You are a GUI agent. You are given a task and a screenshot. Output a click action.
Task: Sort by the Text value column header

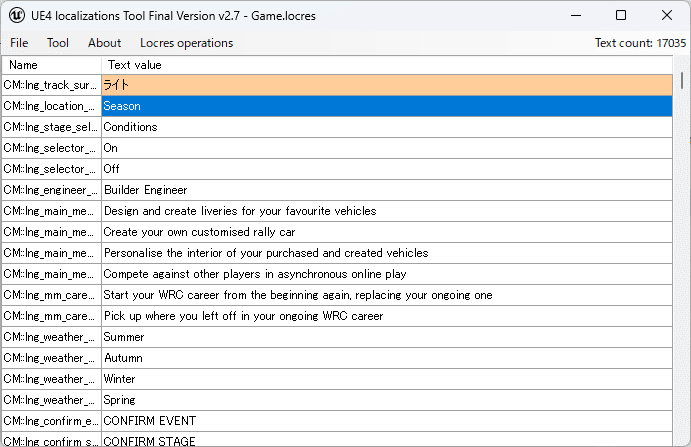pyautogui.click(x=386, y=65)
